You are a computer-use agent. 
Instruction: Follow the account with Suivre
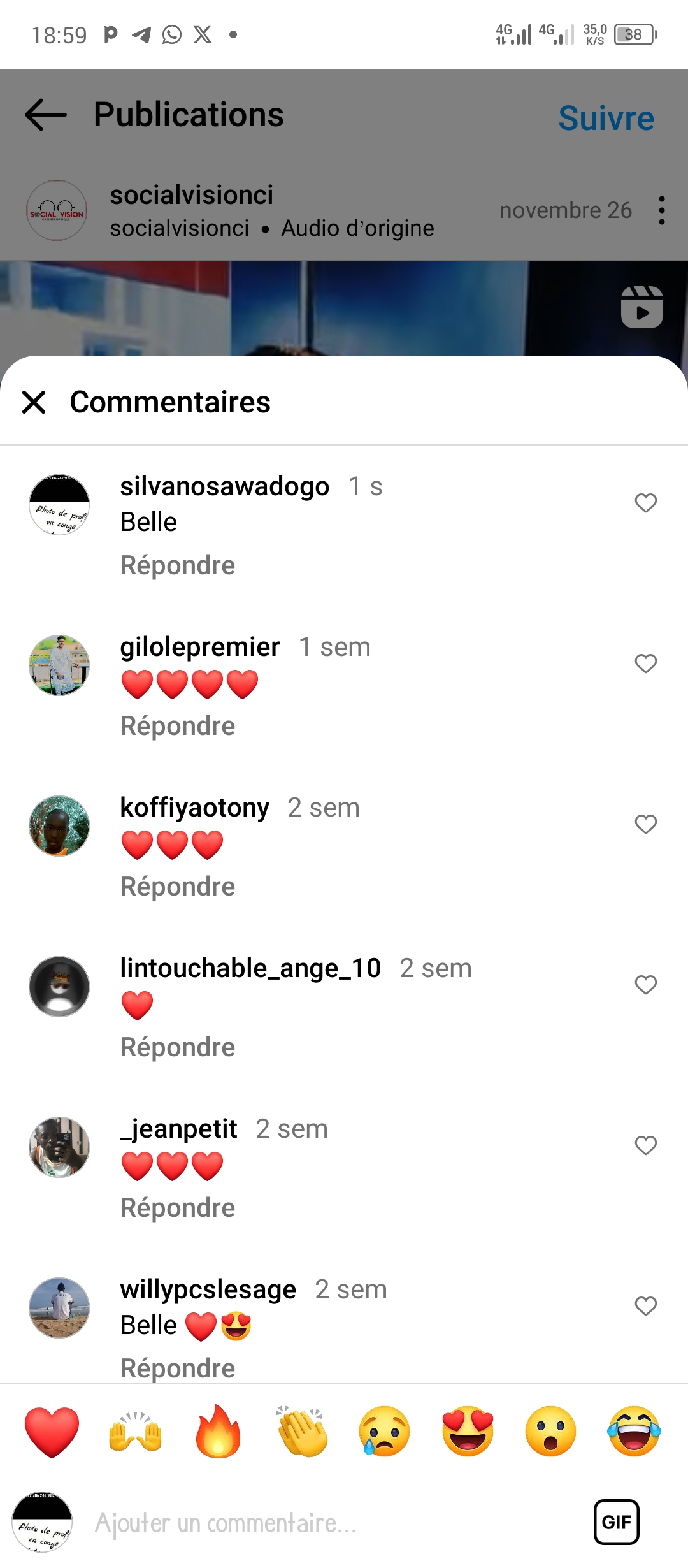(x=606, y=118)
